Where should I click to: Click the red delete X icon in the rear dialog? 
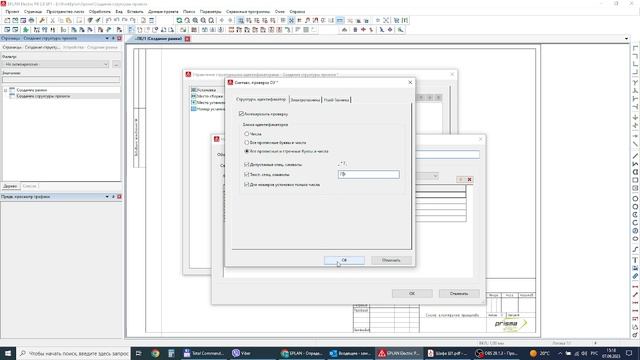(x=469, y=180)
